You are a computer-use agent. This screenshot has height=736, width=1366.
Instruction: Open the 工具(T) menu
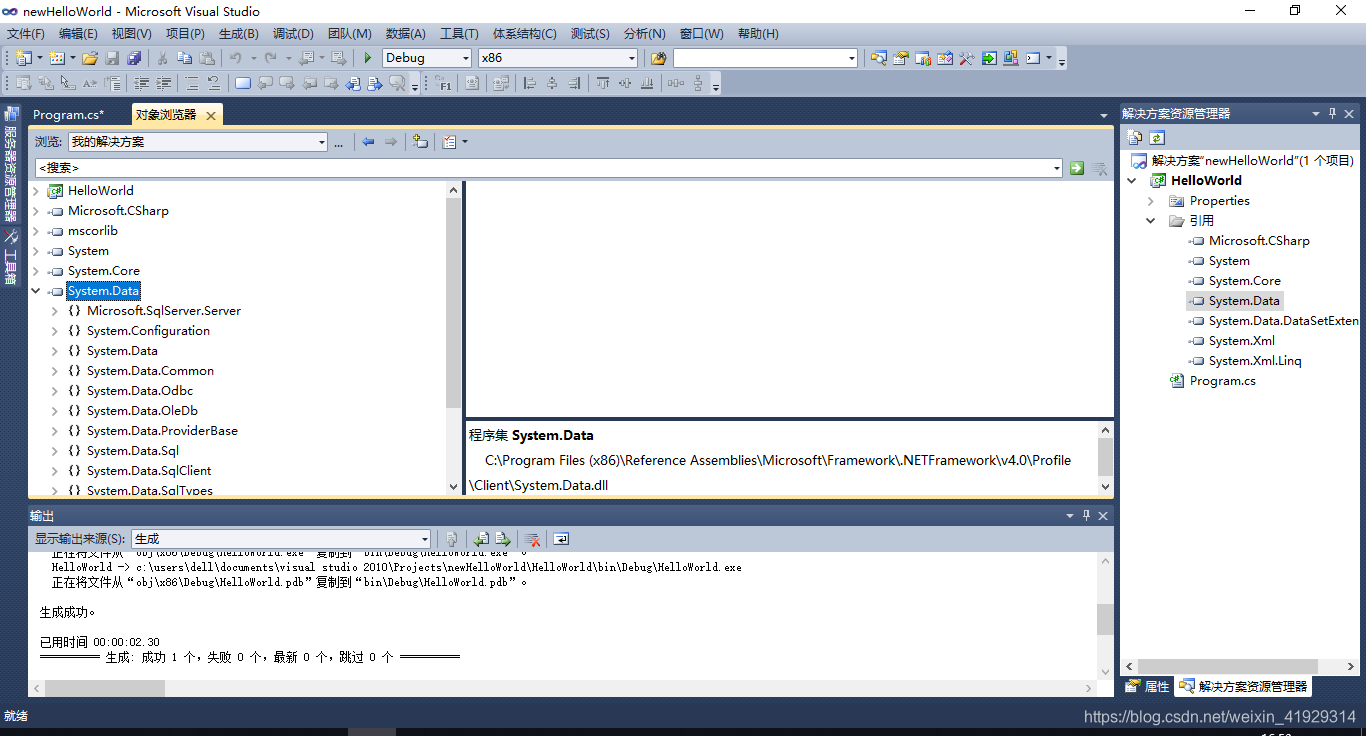[x=459, y=34]
